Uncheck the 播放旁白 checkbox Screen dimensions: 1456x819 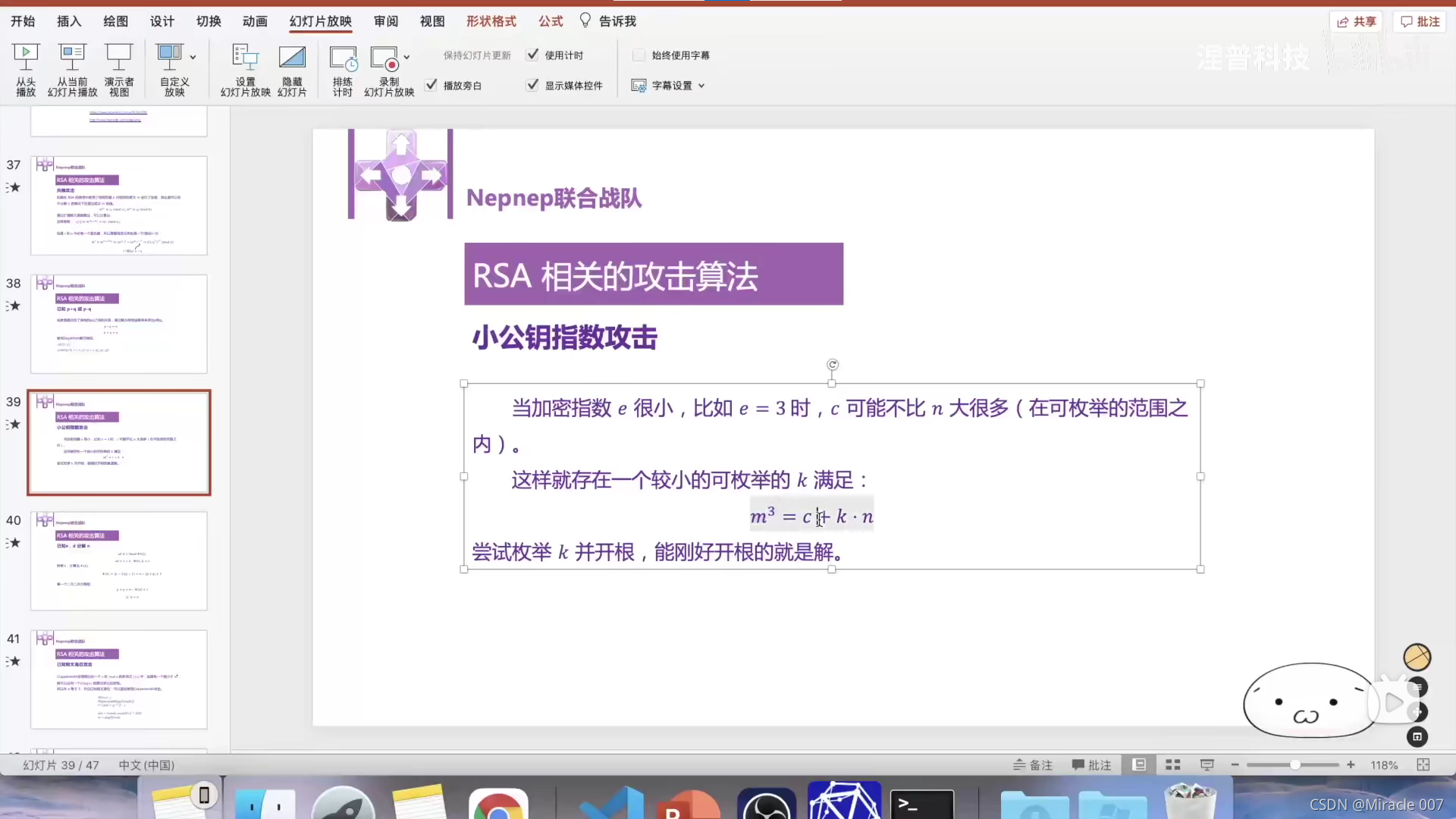(431, 85)
